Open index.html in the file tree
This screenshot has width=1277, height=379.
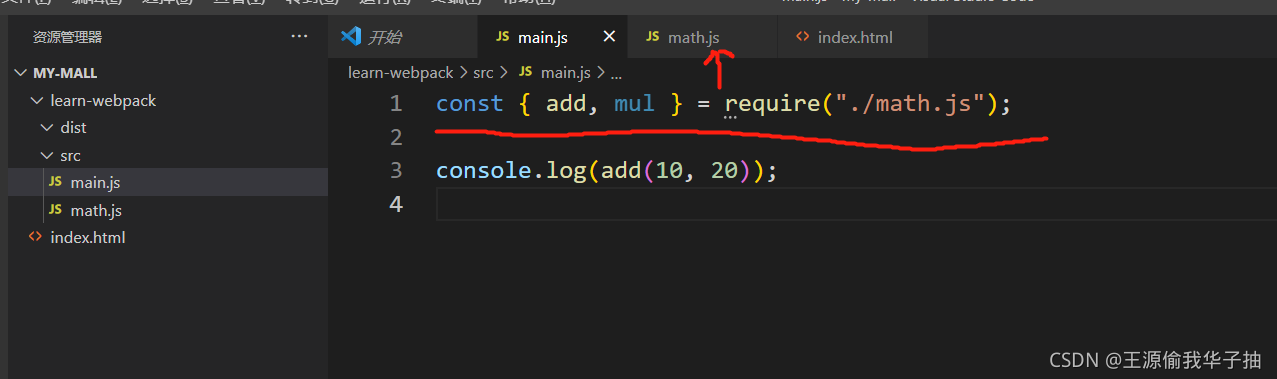click(x=168, y=237)
